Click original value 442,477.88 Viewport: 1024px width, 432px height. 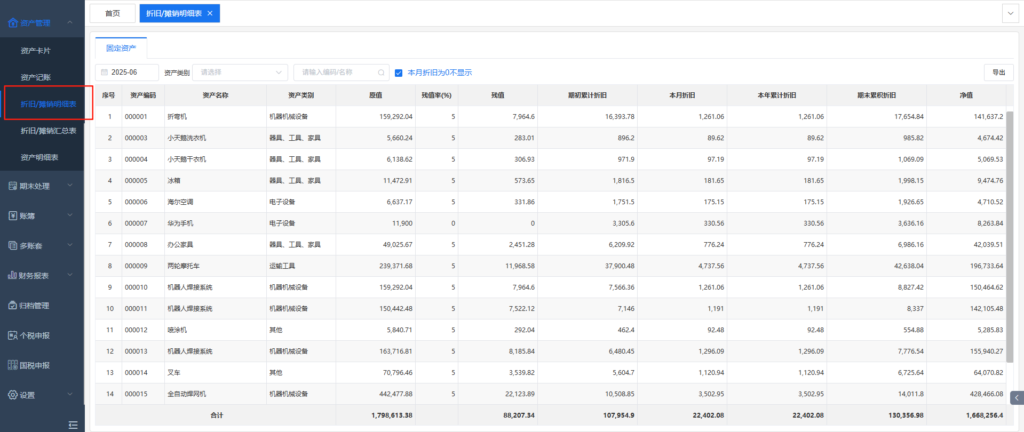[395, 394]
